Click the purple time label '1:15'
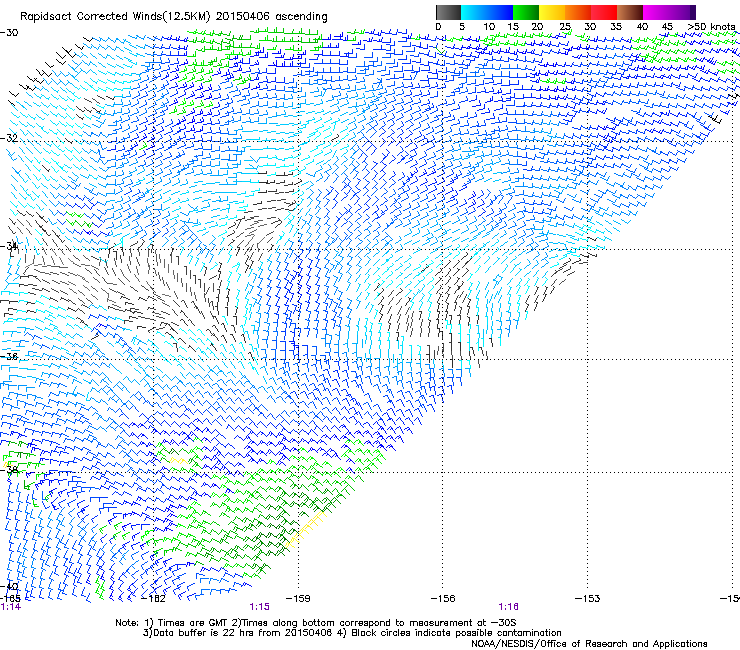The width and height of the screenshot is (740, 650). point(260,607)
